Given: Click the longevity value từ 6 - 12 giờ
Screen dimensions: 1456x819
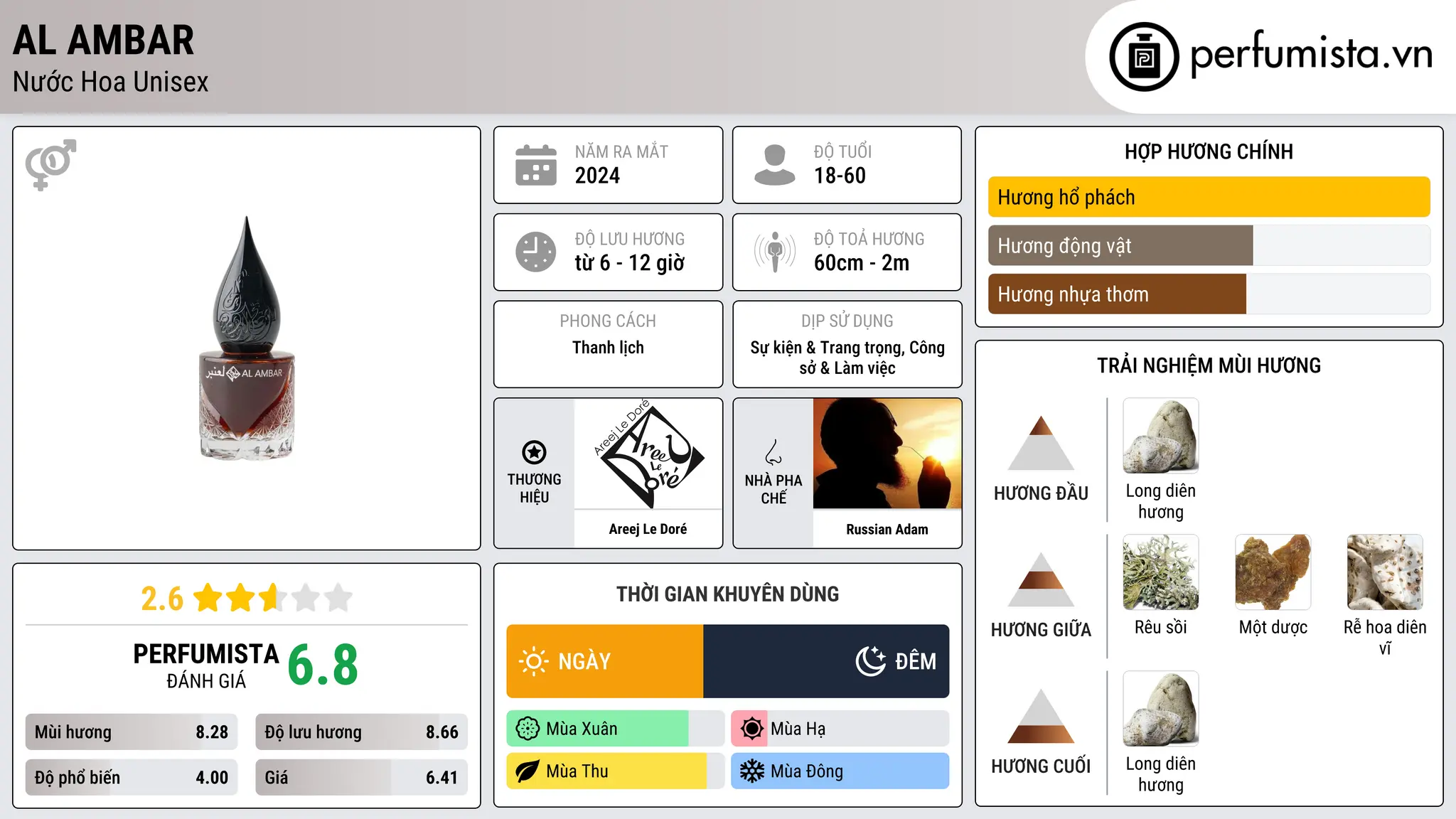Looking at the screenshot, I should pyautogui.click(x=630, y=263).
